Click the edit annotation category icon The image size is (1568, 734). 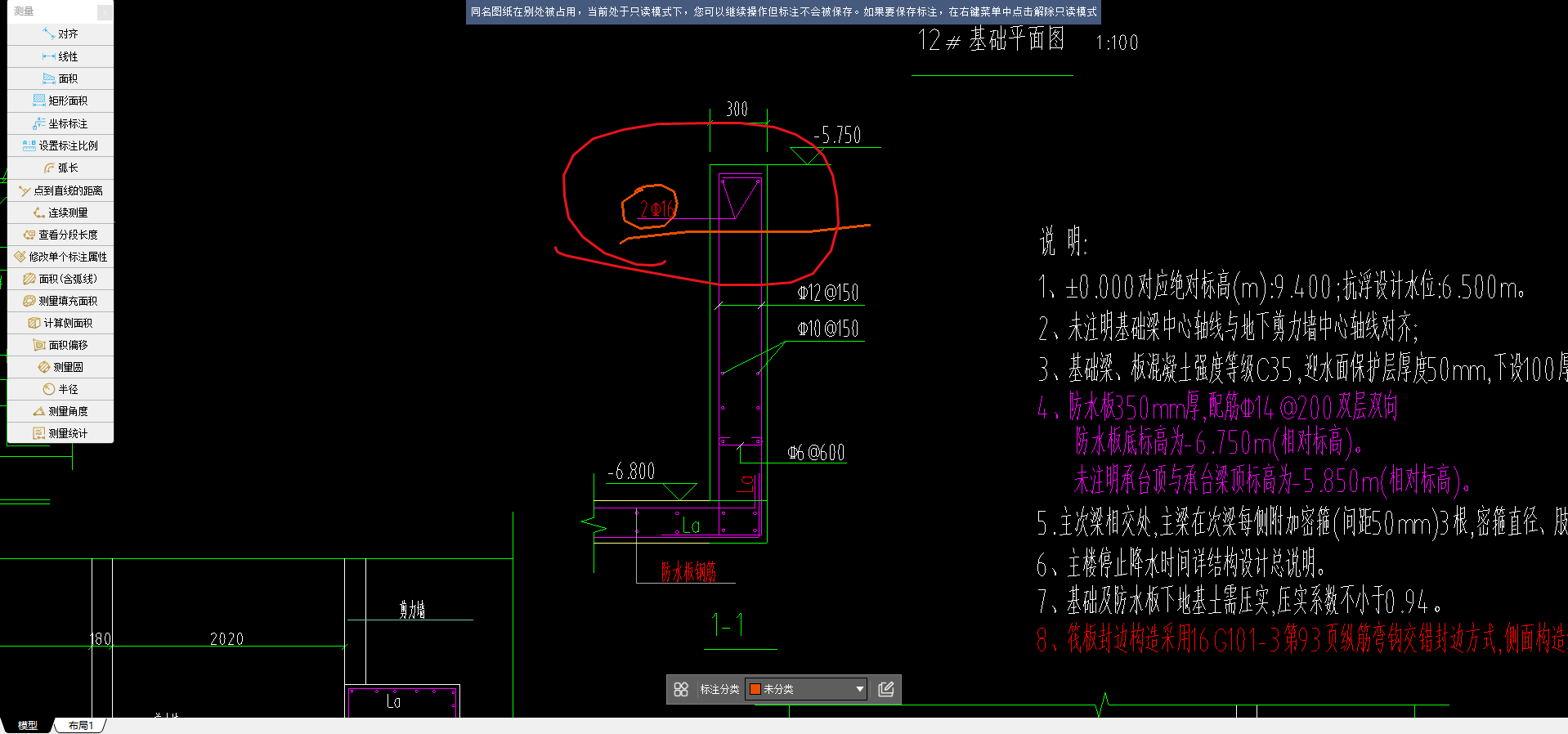coord(886,689)
